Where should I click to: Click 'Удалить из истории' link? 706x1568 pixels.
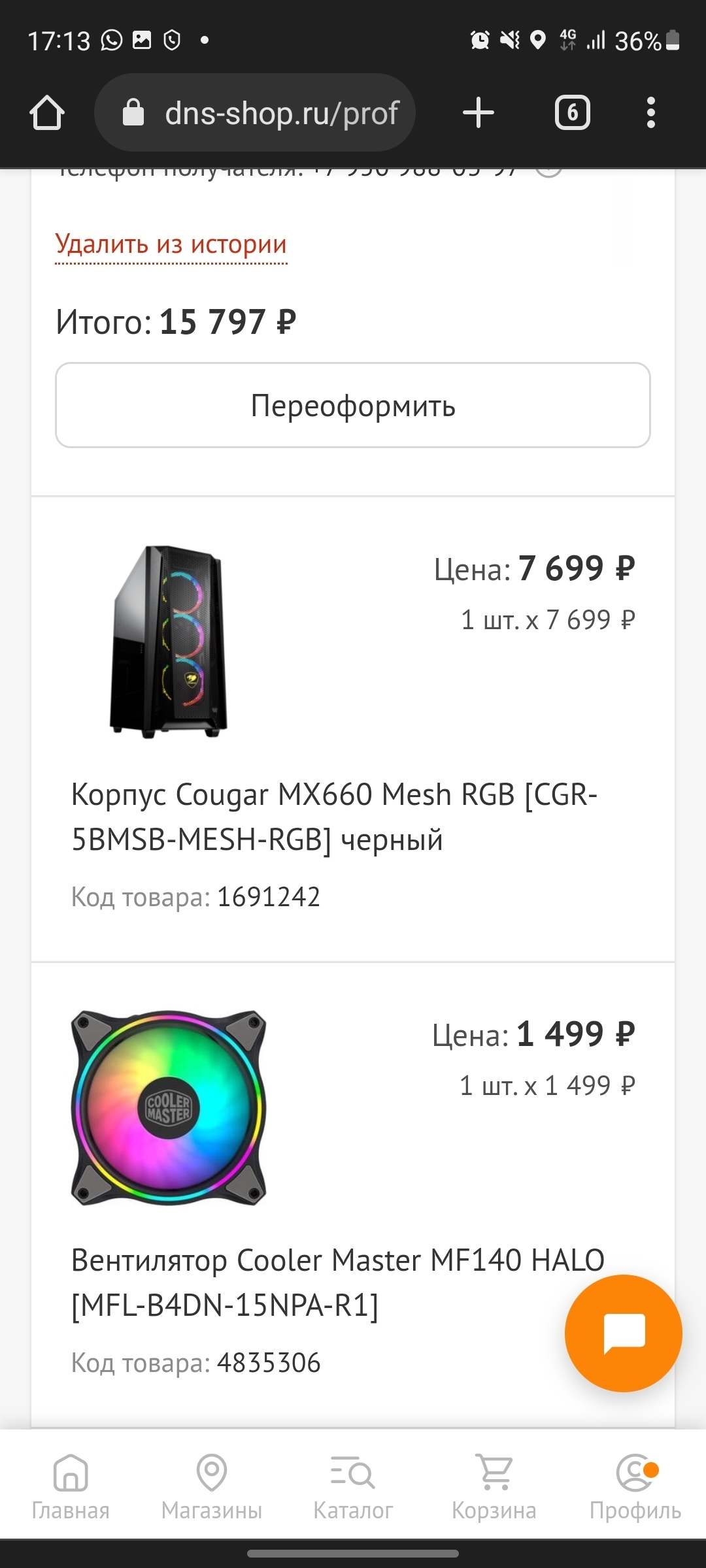(171, 244)
